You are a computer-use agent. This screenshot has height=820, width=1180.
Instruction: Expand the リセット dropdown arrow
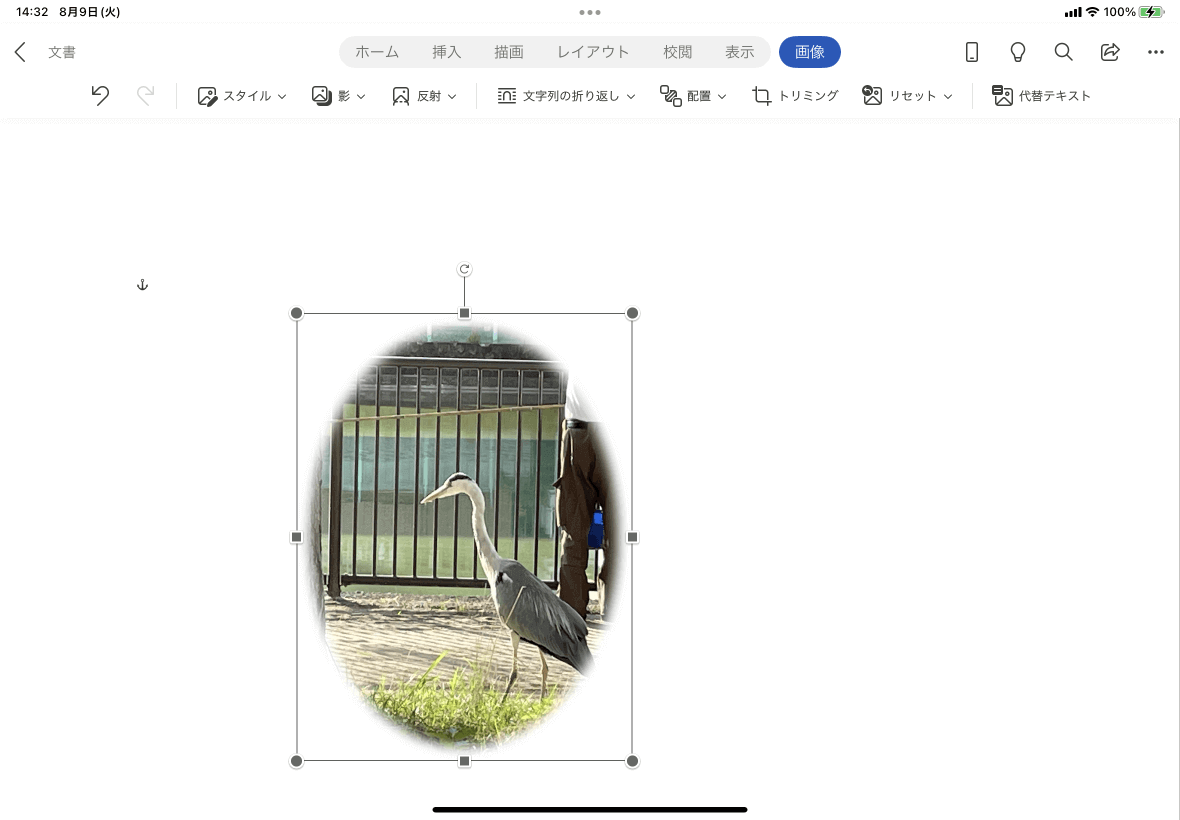click(948, 97)
